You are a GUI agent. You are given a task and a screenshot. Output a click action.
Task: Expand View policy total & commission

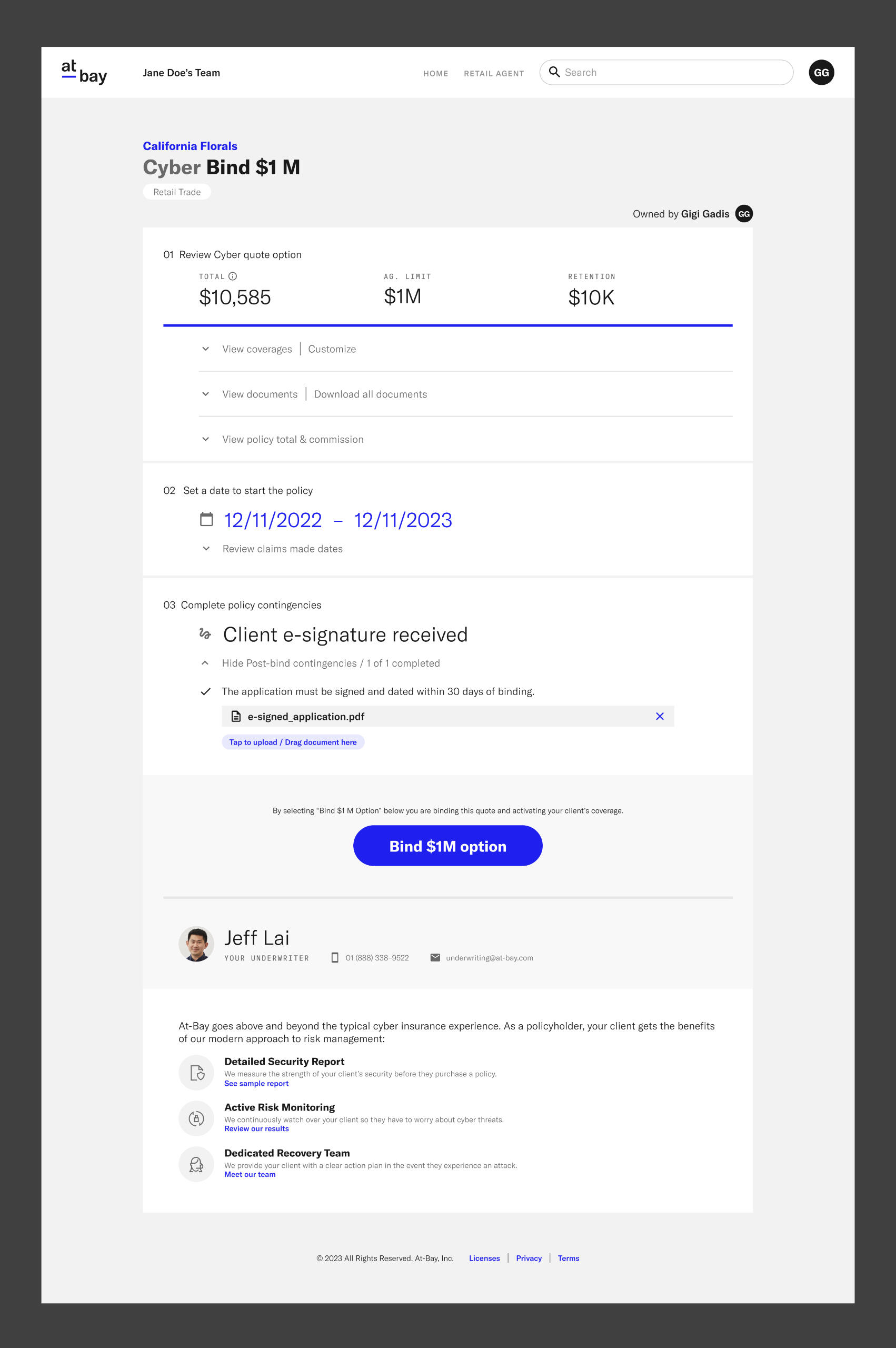point(206,439)
